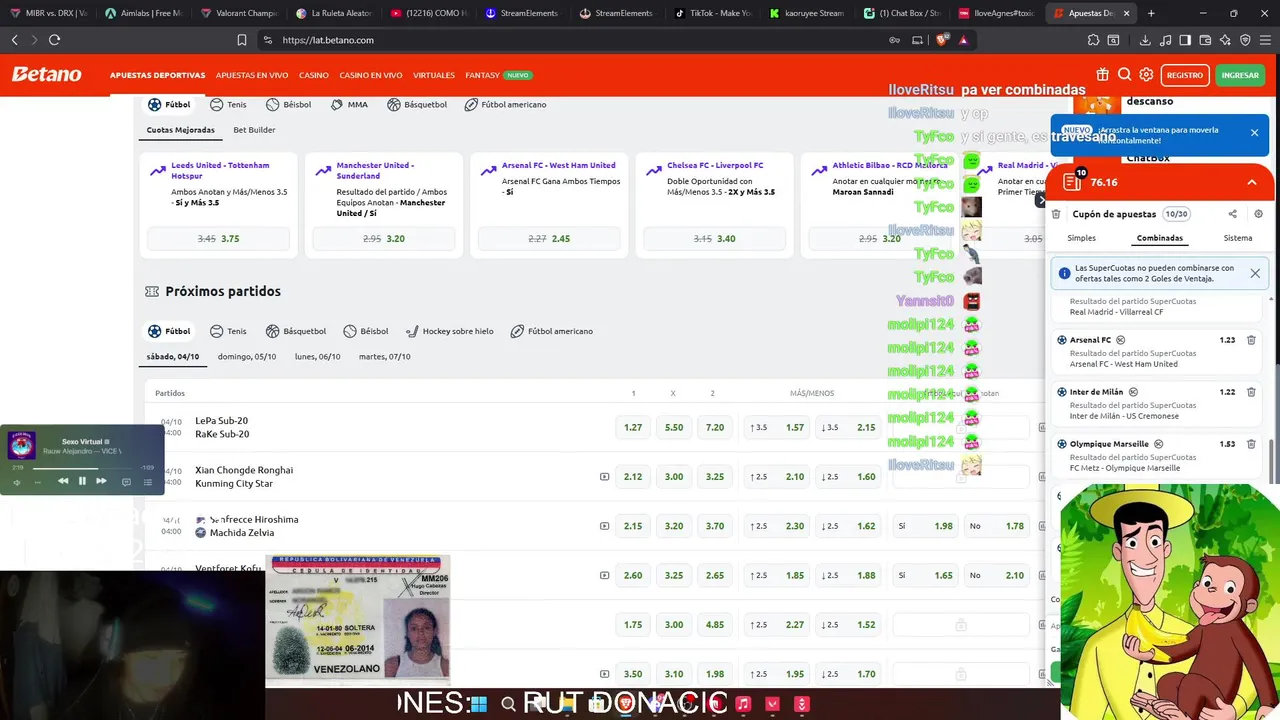Open Apuestas en Vivo menu item
The height and width of the screenshot is (720, 1280).
pyautogui.click(x=252, y=75)
